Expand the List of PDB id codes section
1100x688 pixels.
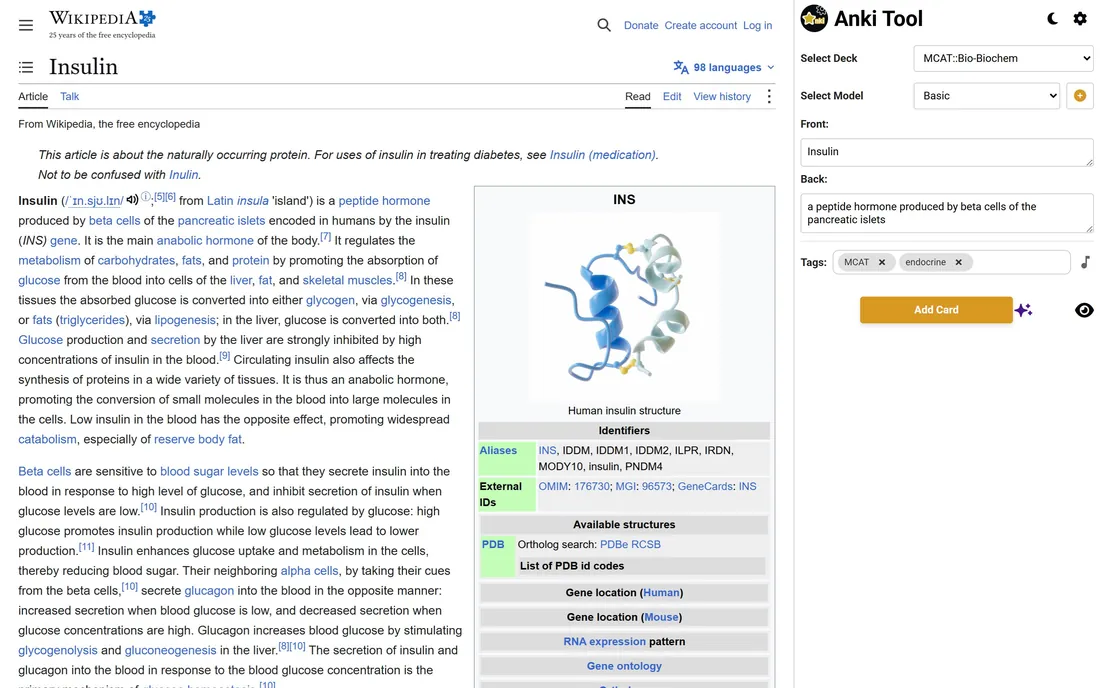640,566
